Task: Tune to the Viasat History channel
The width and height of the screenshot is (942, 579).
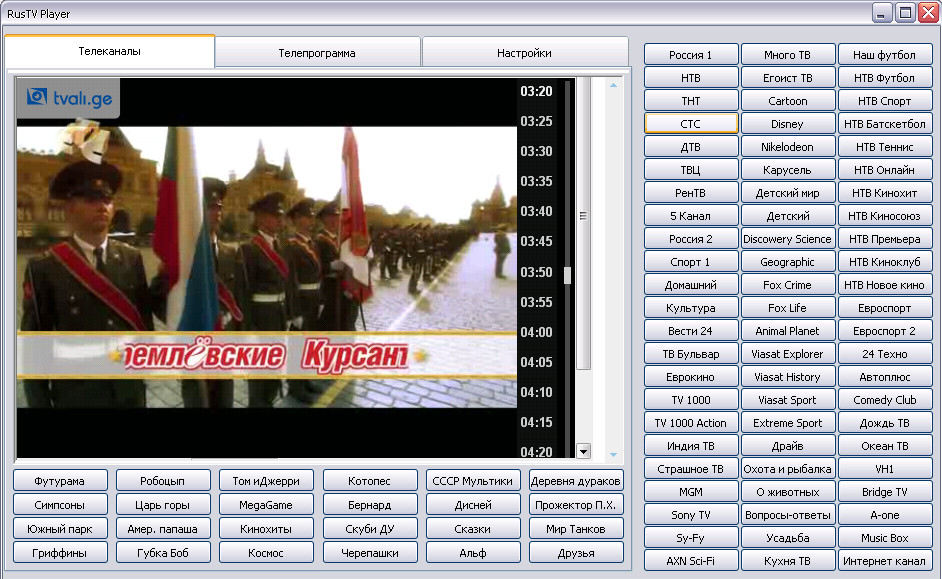Action: (x=787, y=377)
